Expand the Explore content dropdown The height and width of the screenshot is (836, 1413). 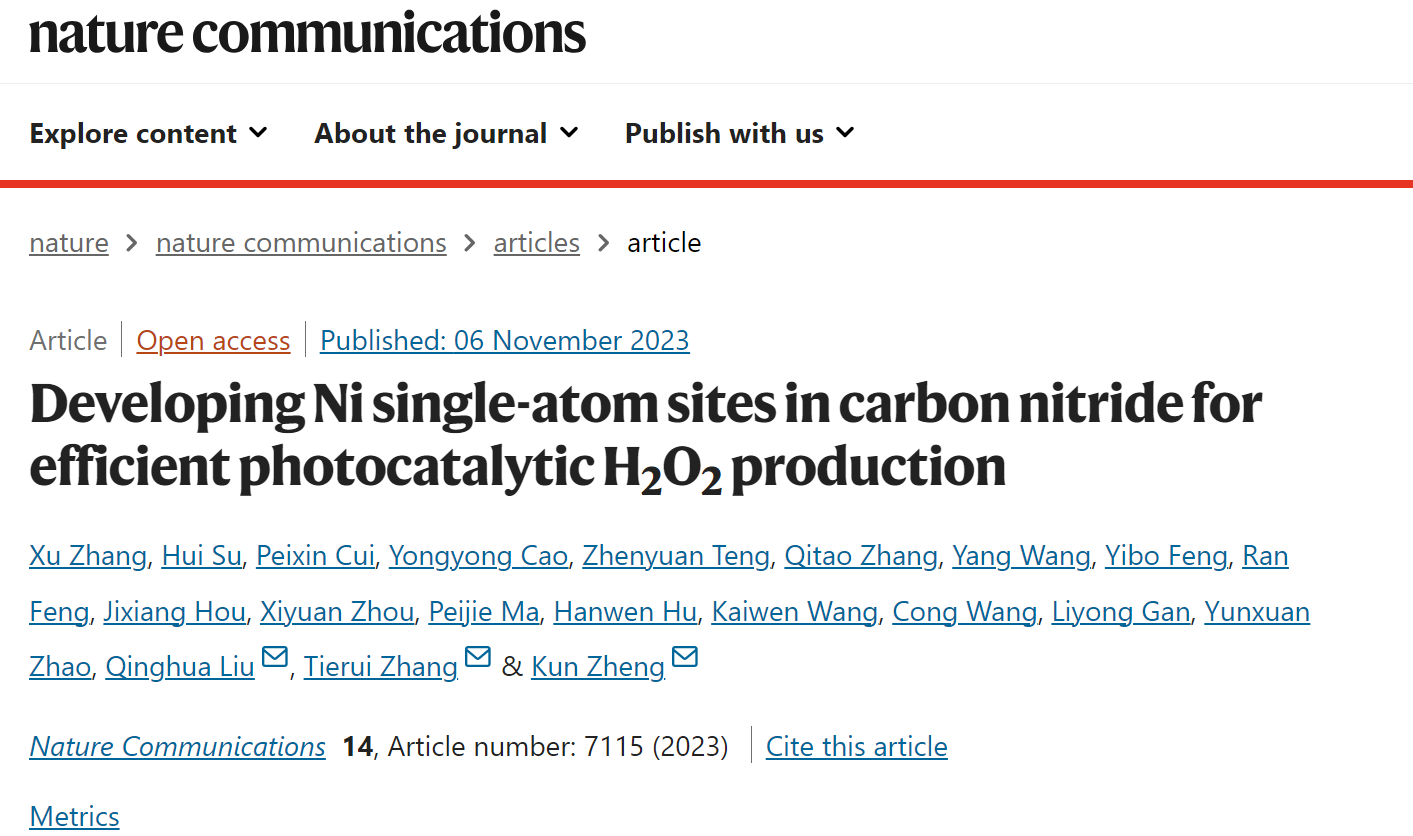pos(149,133)
